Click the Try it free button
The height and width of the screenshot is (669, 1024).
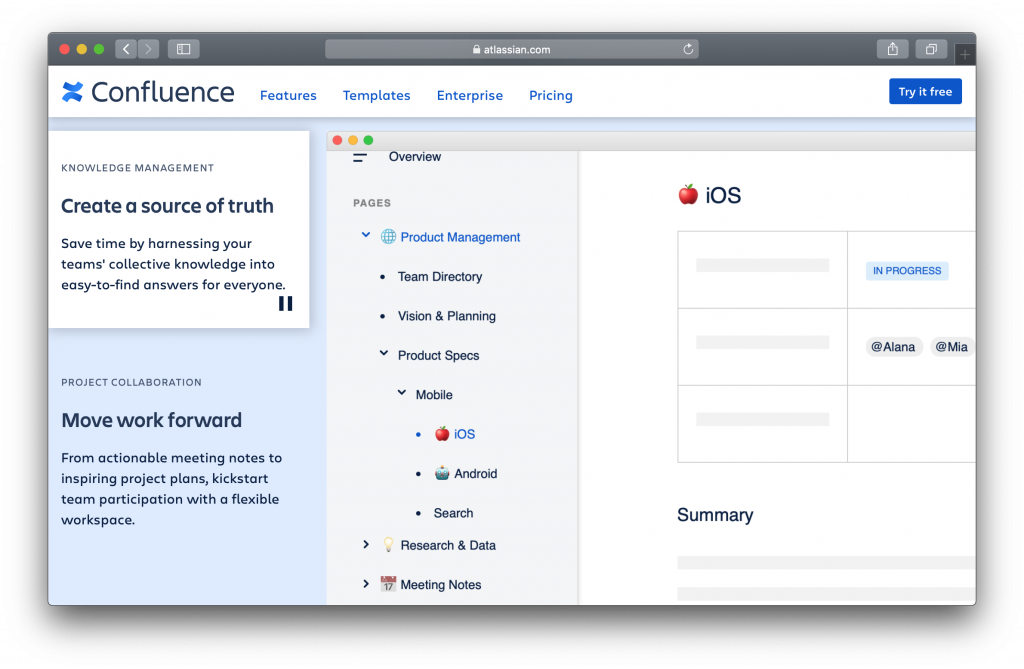(x=925, y=91)
